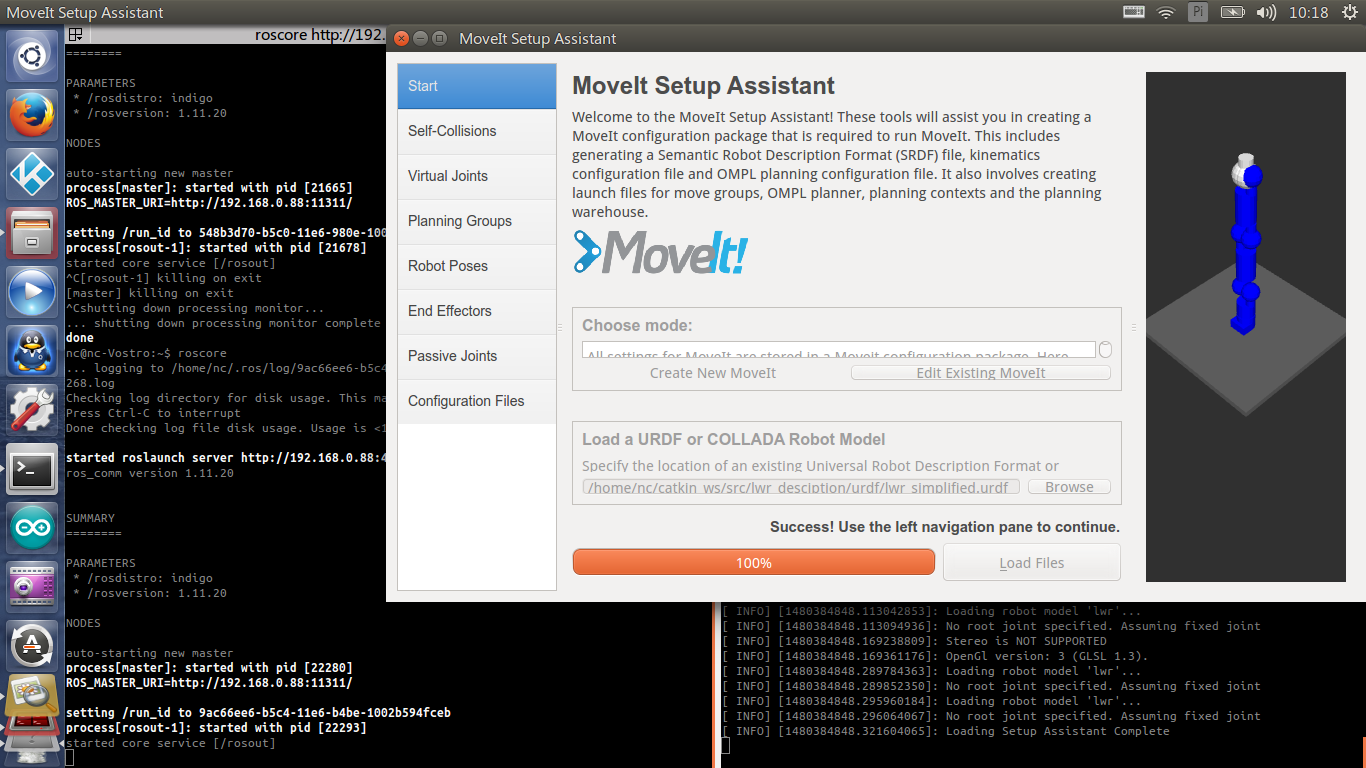Launch Kodi media center from dock
The height and width of the screenshot is (768, 1366).
(33, 173)
